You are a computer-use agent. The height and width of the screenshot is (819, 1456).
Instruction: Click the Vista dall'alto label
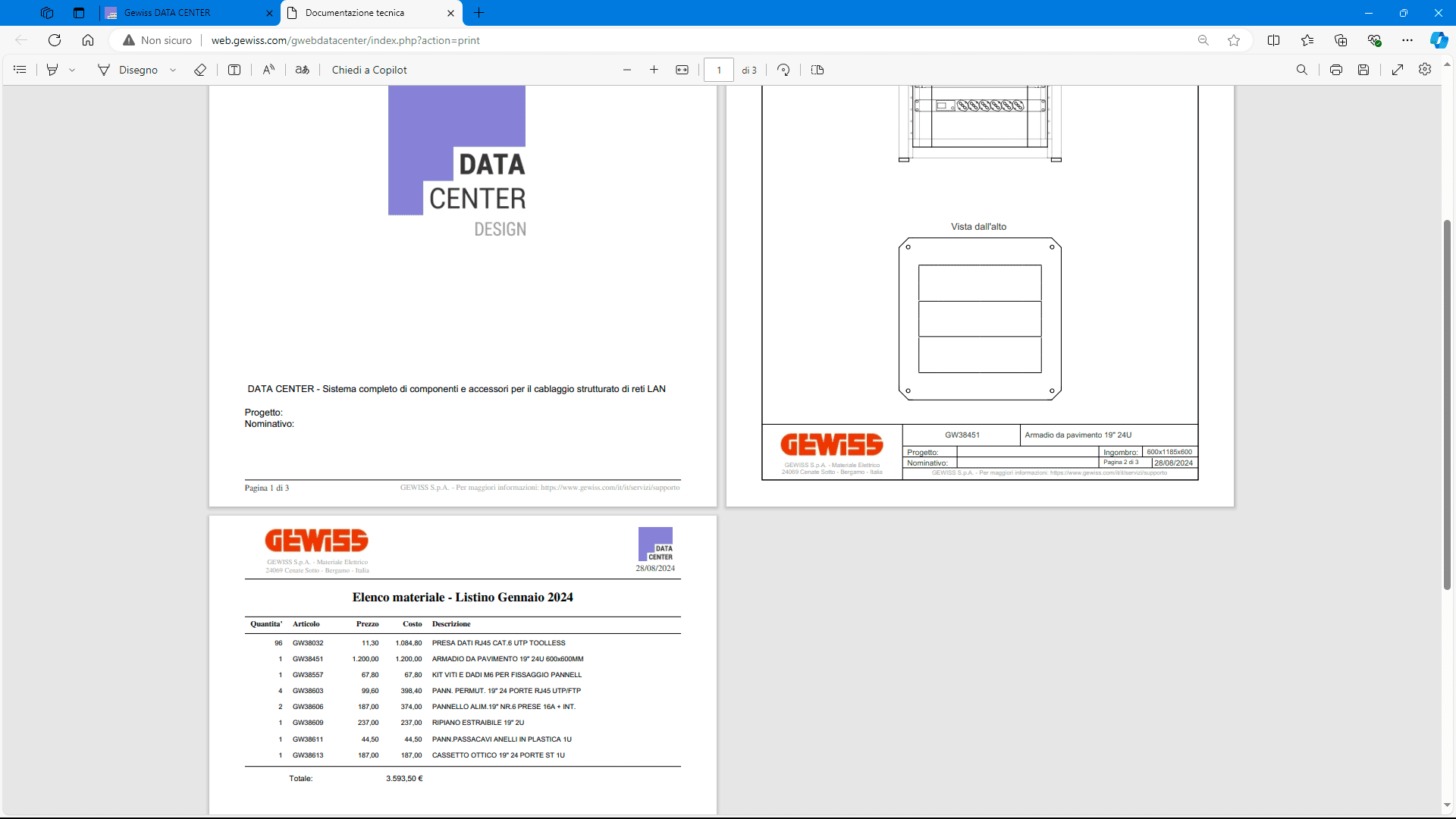[x=979, y=227]
